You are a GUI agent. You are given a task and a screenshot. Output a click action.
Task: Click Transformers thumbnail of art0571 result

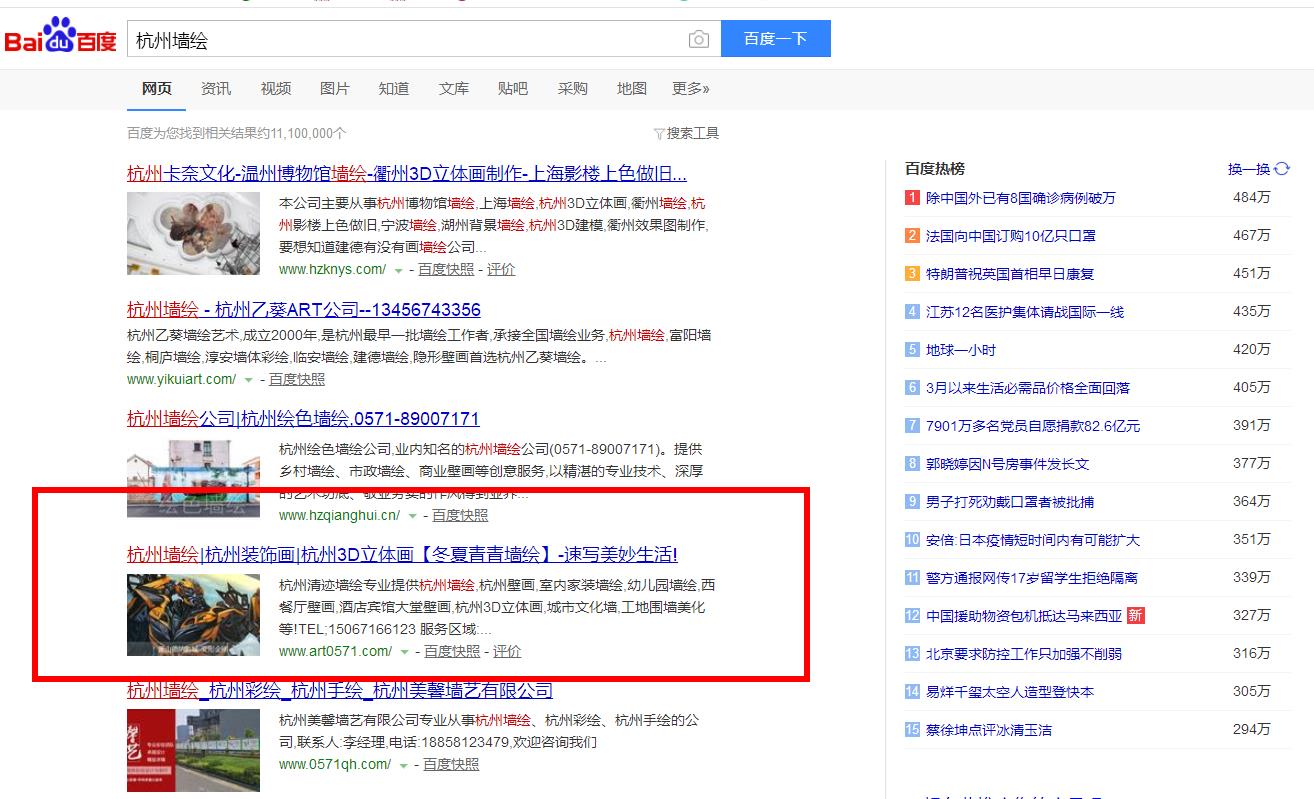pos(193,614)
